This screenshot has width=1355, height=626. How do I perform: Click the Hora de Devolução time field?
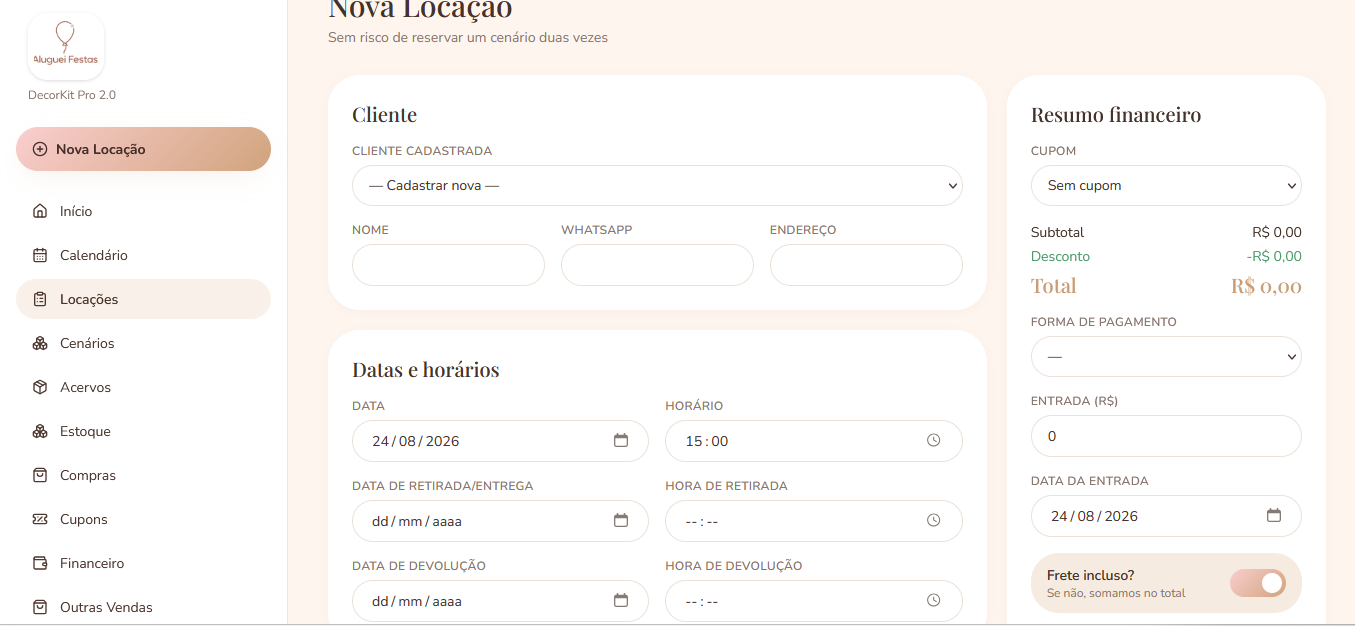tap(814, 601)
